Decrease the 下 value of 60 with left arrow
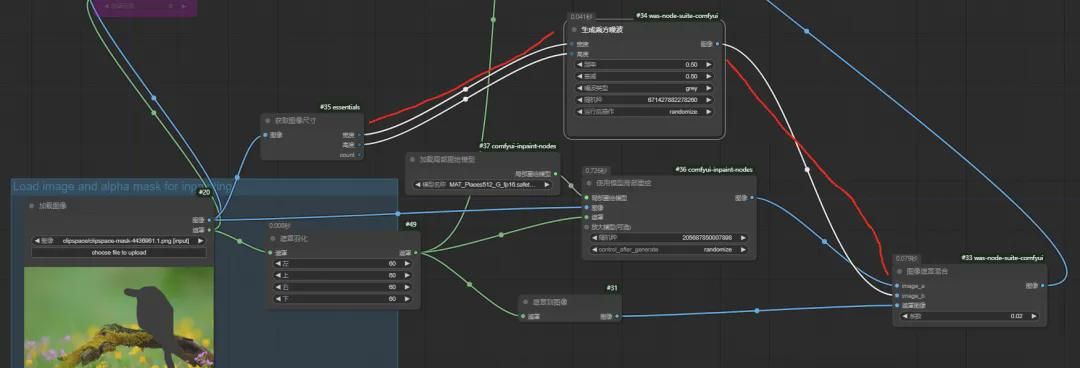Image resolution: width=1080 pixels, height=368 pixels. [x=278, y=298]
